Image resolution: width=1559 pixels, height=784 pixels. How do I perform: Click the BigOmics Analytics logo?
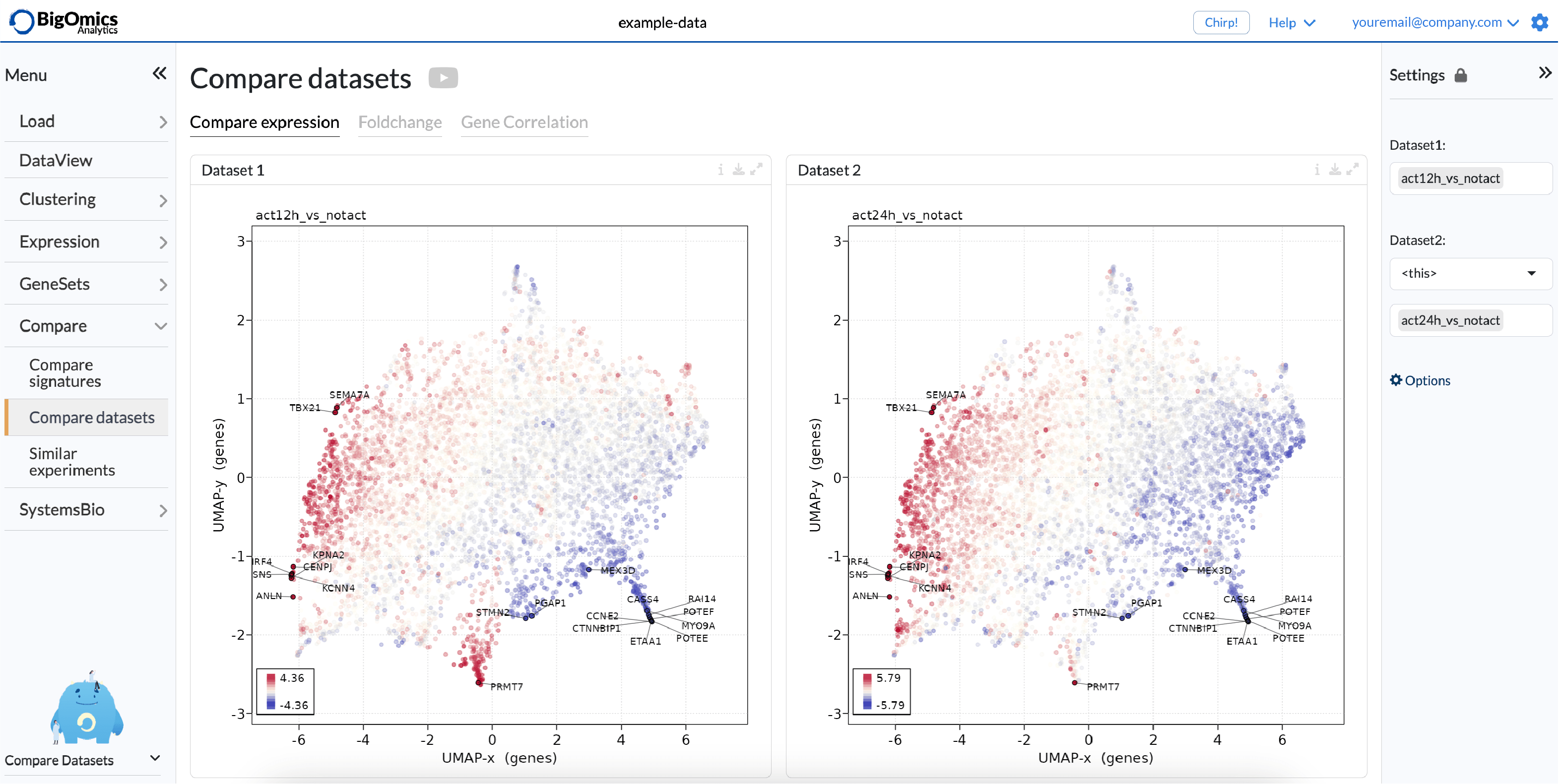tap(64, 21)
